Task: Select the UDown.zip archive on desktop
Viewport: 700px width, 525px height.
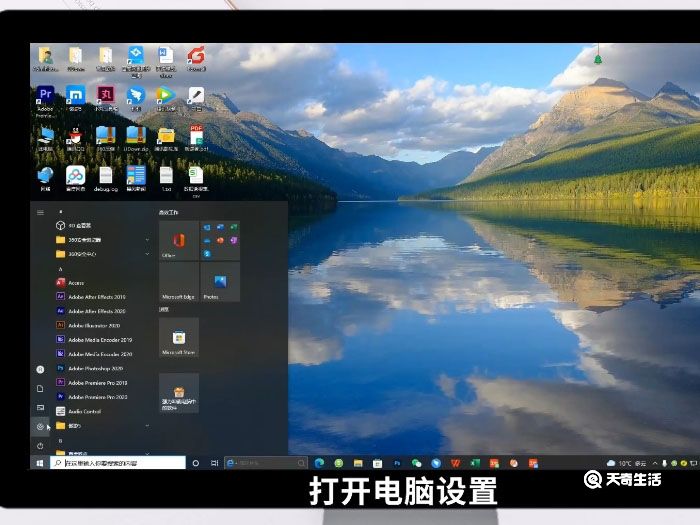Action: tap(136, 139)
